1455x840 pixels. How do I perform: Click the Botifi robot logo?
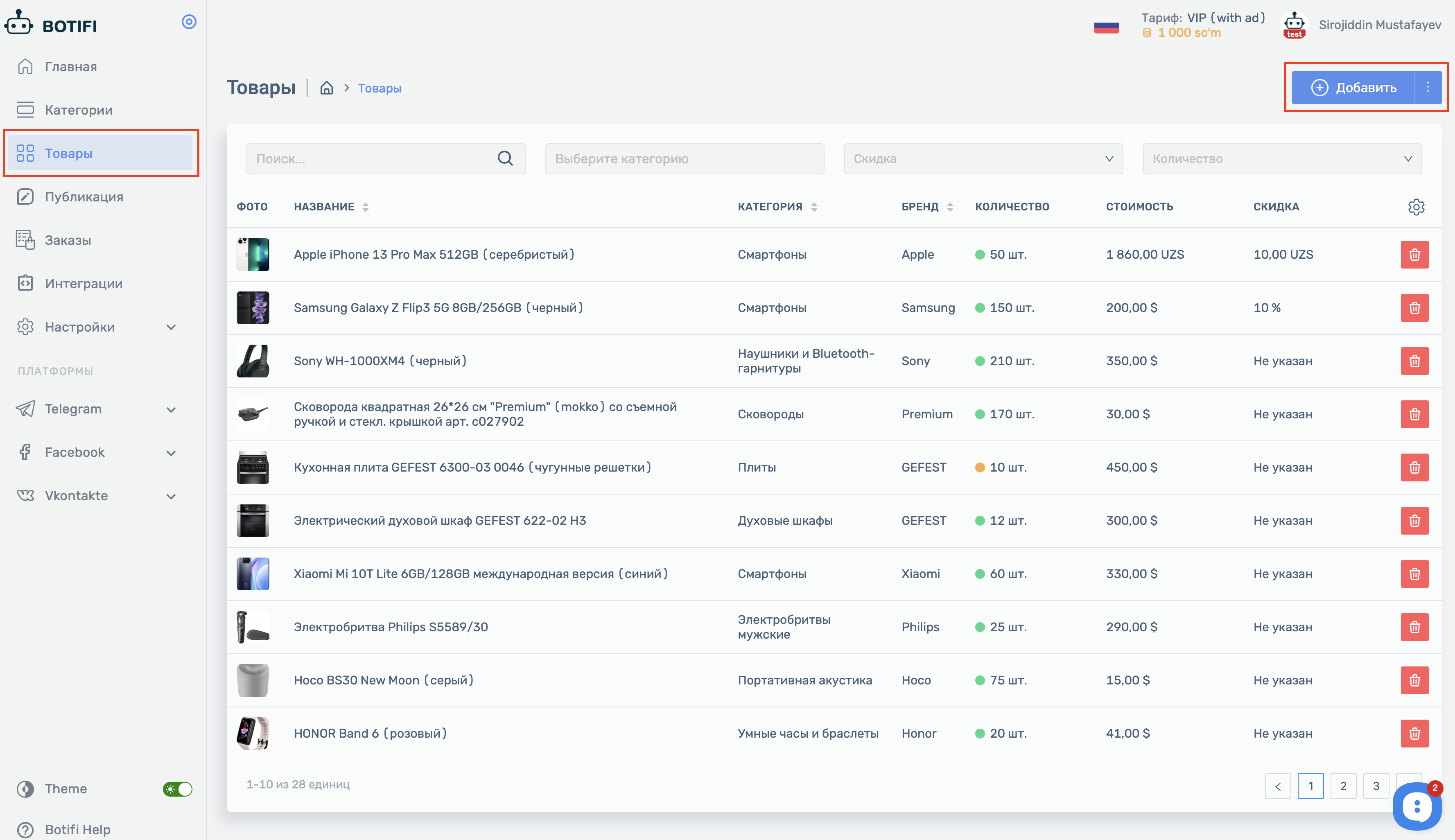(x=19, y=23)
